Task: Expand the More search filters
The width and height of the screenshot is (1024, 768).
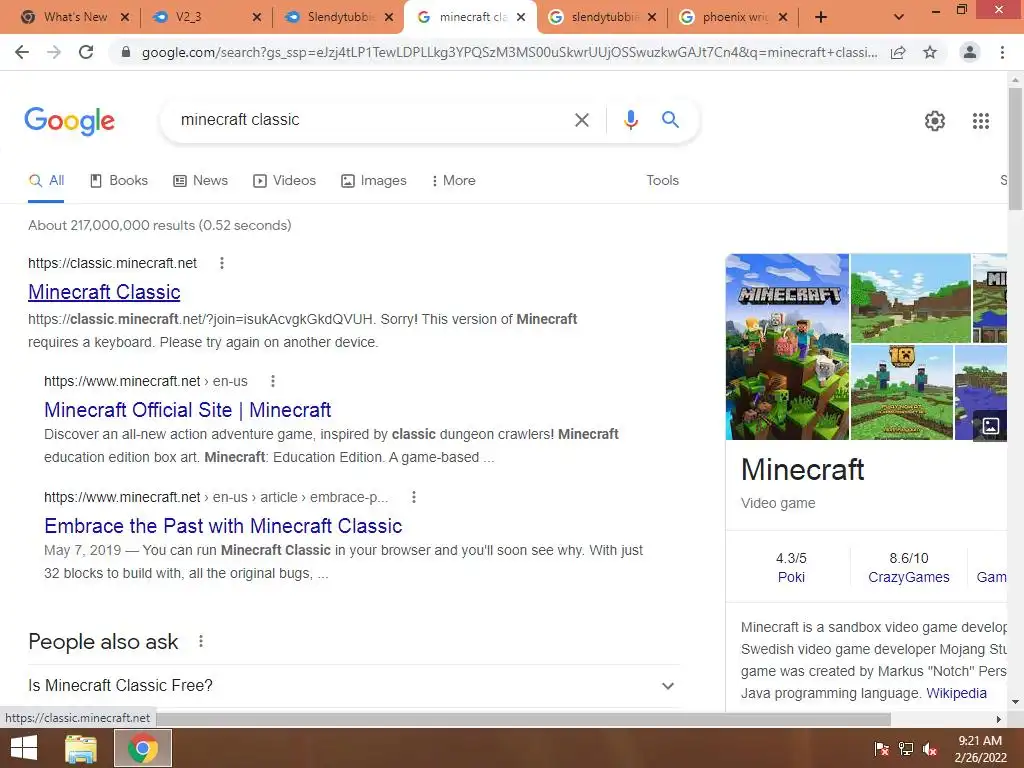Action: [x=453, y=181]
